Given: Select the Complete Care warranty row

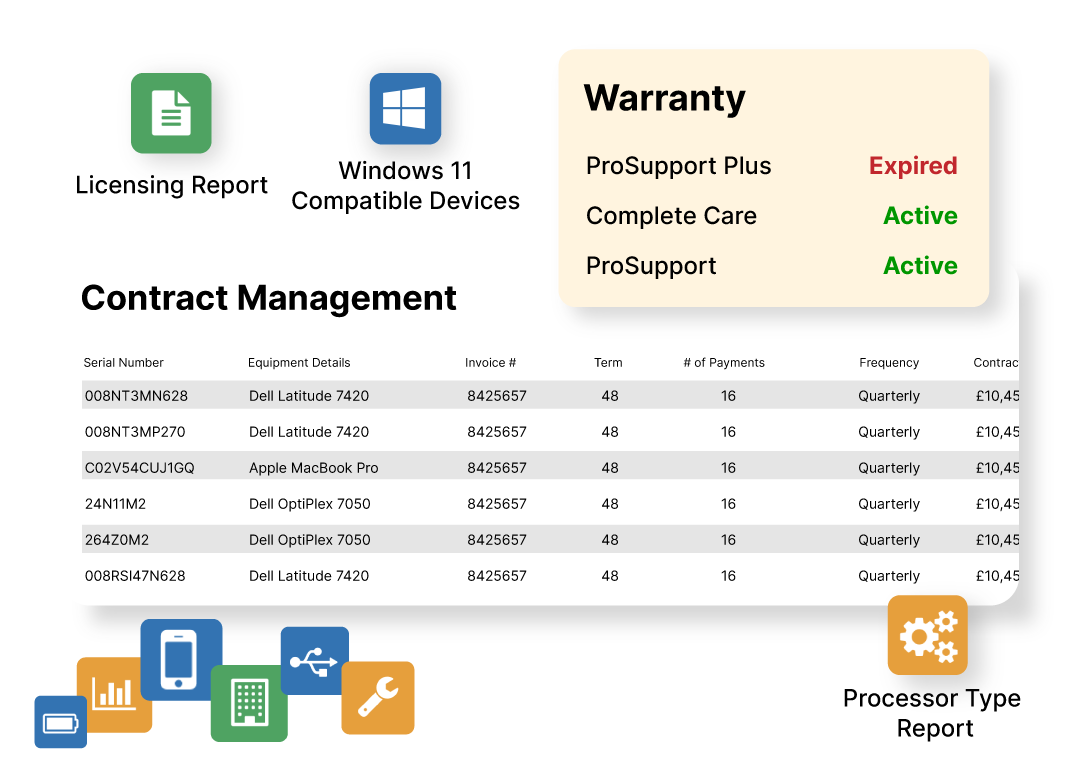Looking at the screenshot, I should [x=771, y=216].
